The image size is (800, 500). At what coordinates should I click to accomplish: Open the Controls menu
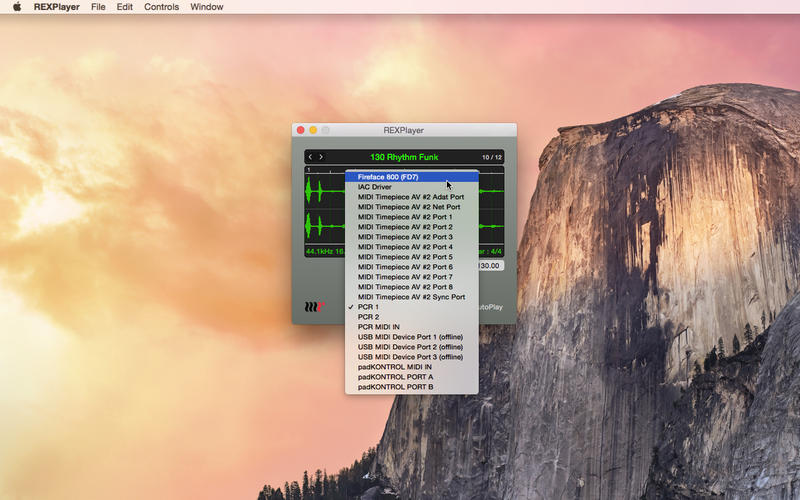click(161, 7)
